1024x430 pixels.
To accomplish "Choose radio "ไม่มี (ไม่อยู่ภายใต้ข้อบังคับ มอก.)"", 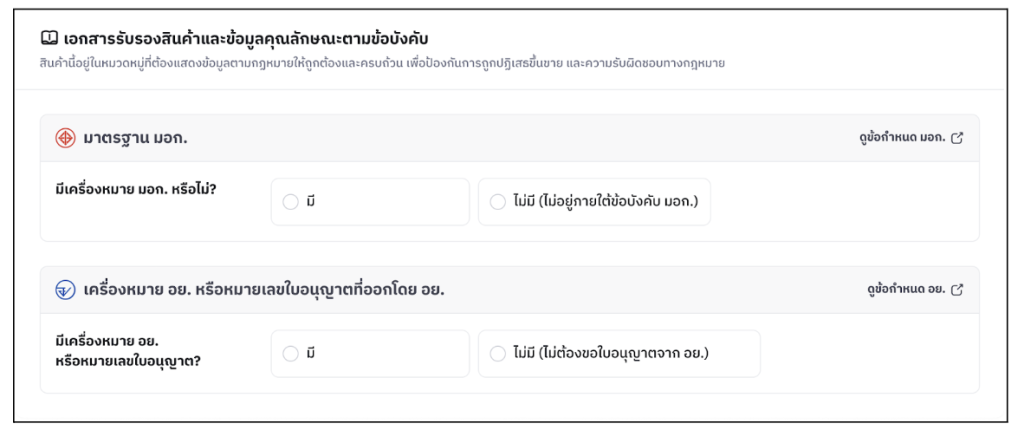I will tap(498, 202).
